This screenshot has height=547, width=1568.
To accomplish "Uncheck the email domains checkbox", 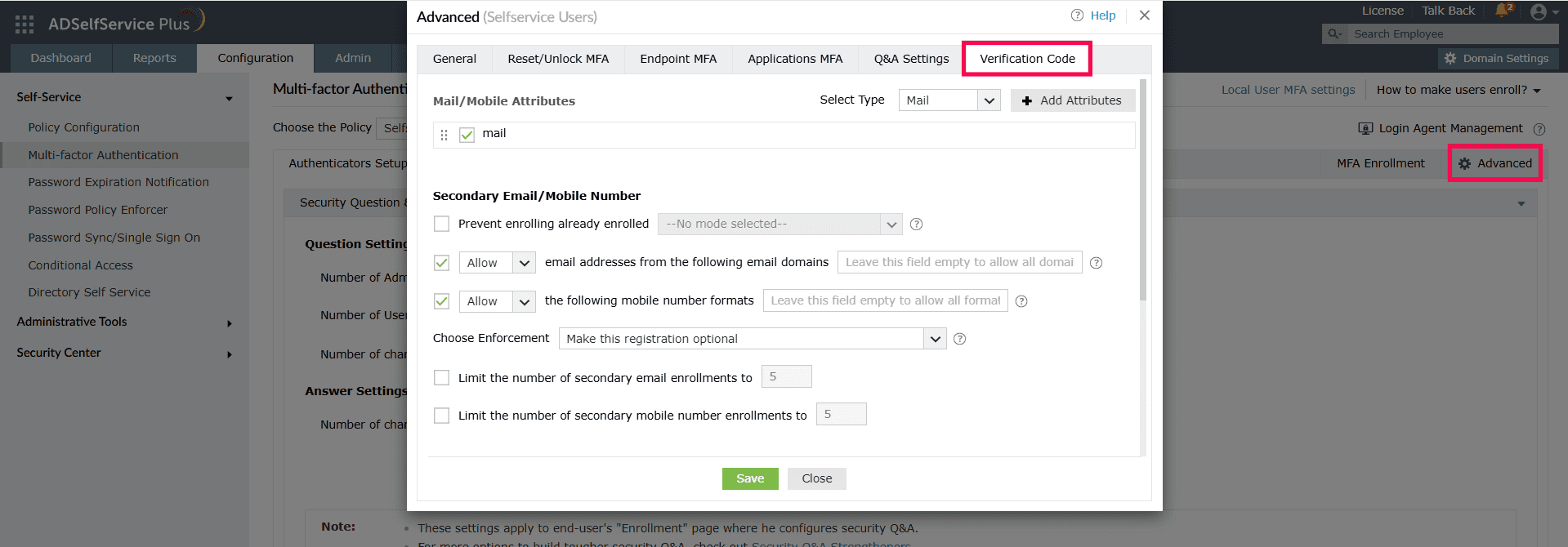I will coord(442,263).
